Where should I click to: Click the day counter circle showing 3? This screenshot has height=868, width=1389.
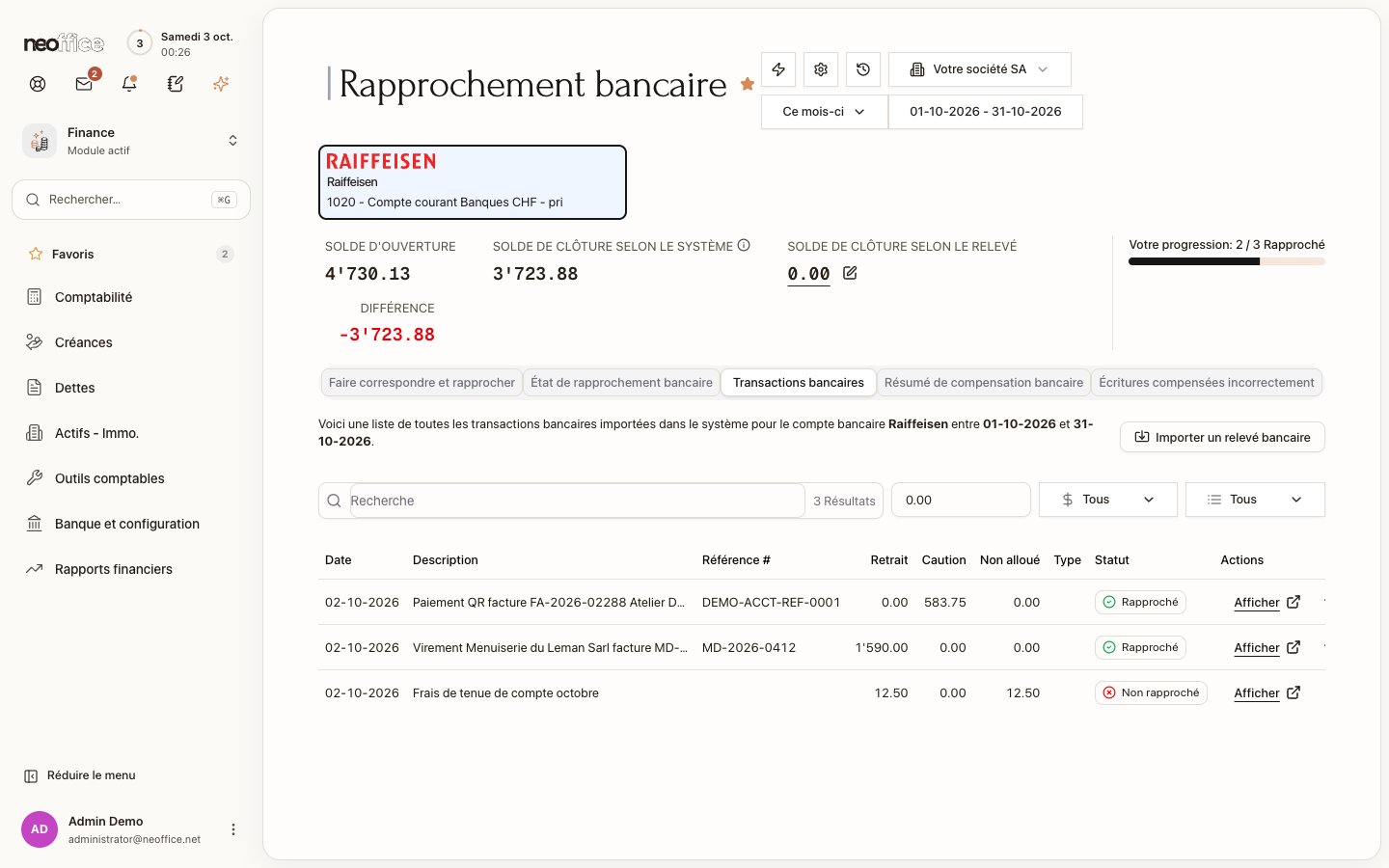click(x=140, y=43)
